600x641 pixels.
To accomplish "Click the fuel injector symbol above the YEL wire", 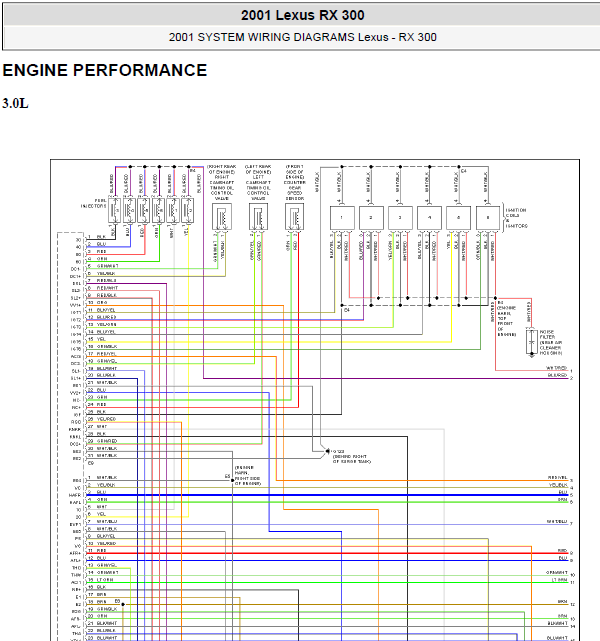I will click(x=187, y=210).
